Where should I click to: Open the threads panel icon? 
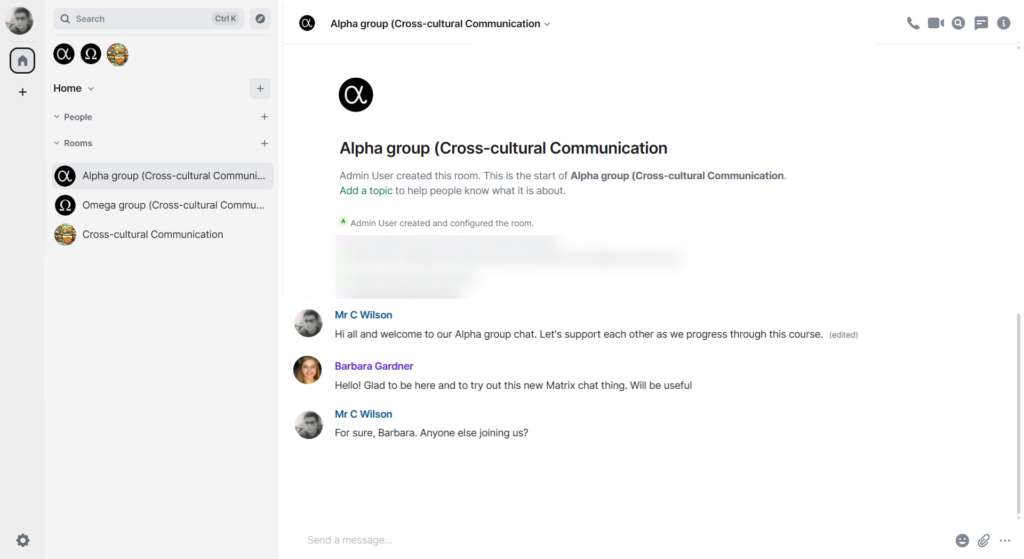click(981, 23)
